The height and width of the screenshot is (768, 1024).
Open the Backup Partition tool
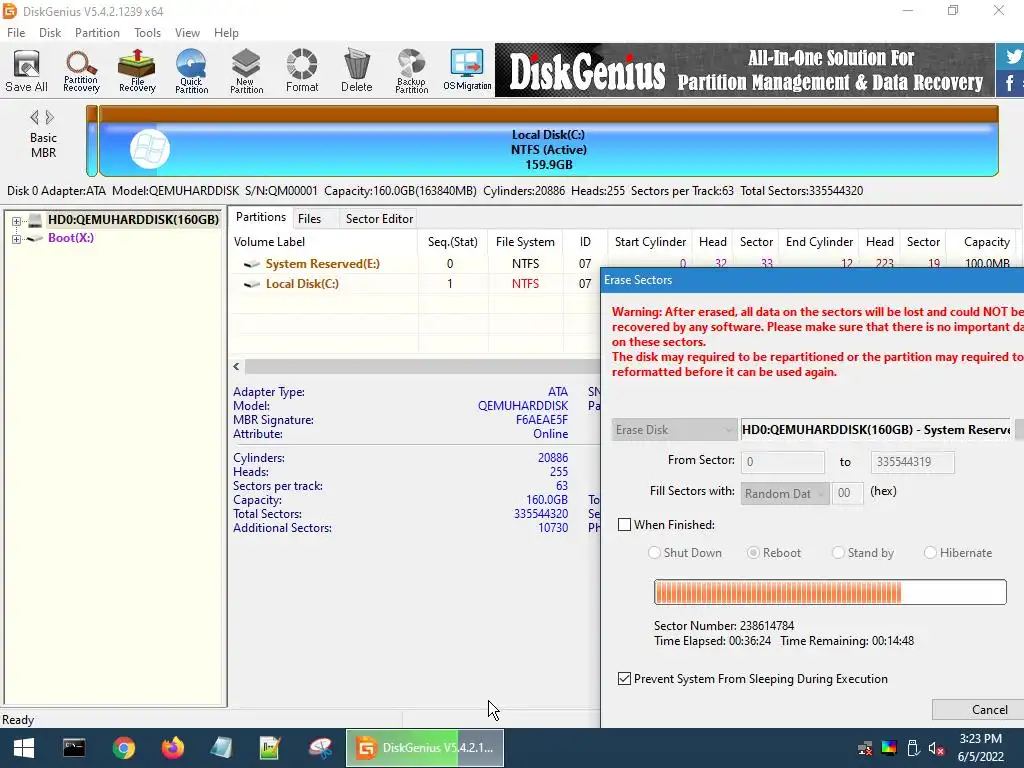(411, 71)
